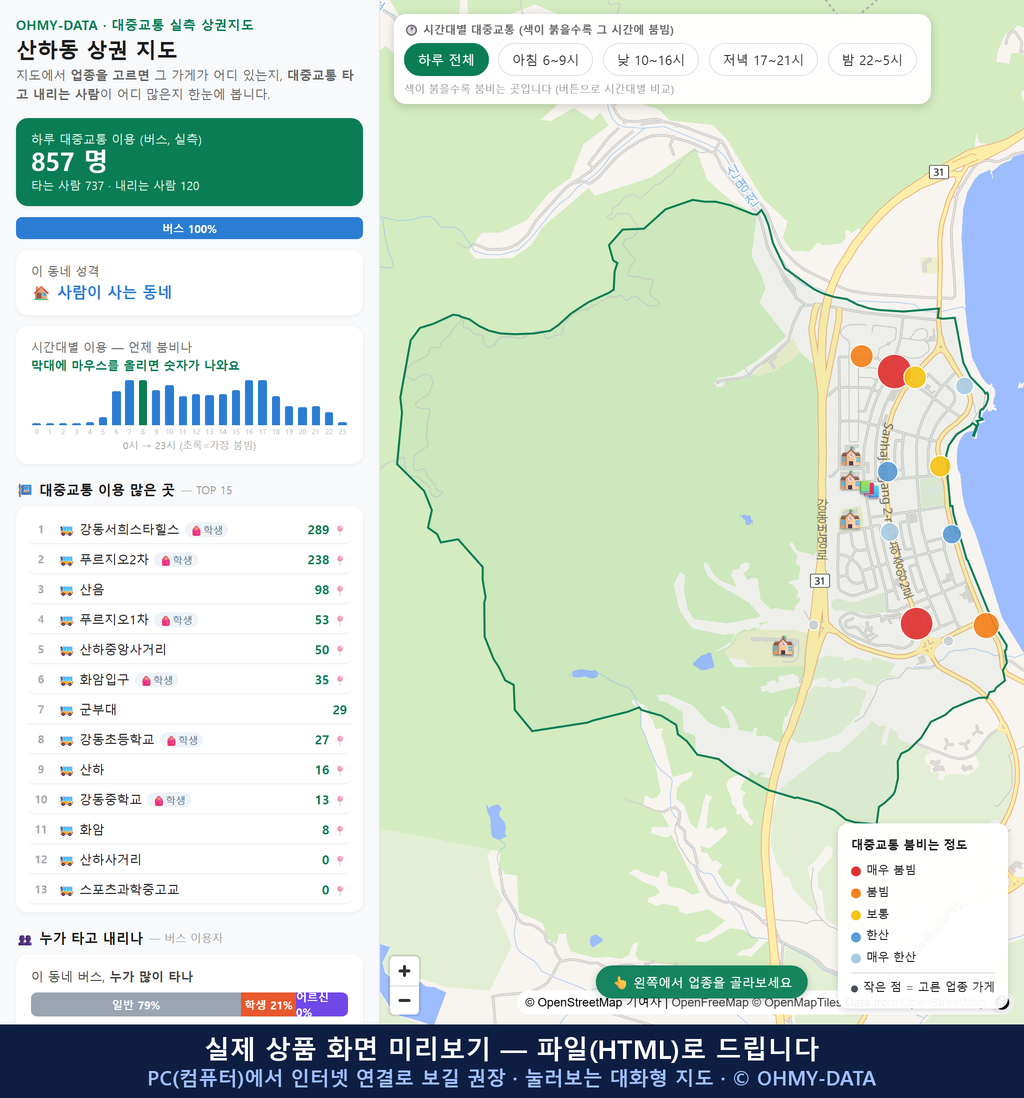
Task: Pick the 밤 22~5시 time filter
Action: [872, 60]
